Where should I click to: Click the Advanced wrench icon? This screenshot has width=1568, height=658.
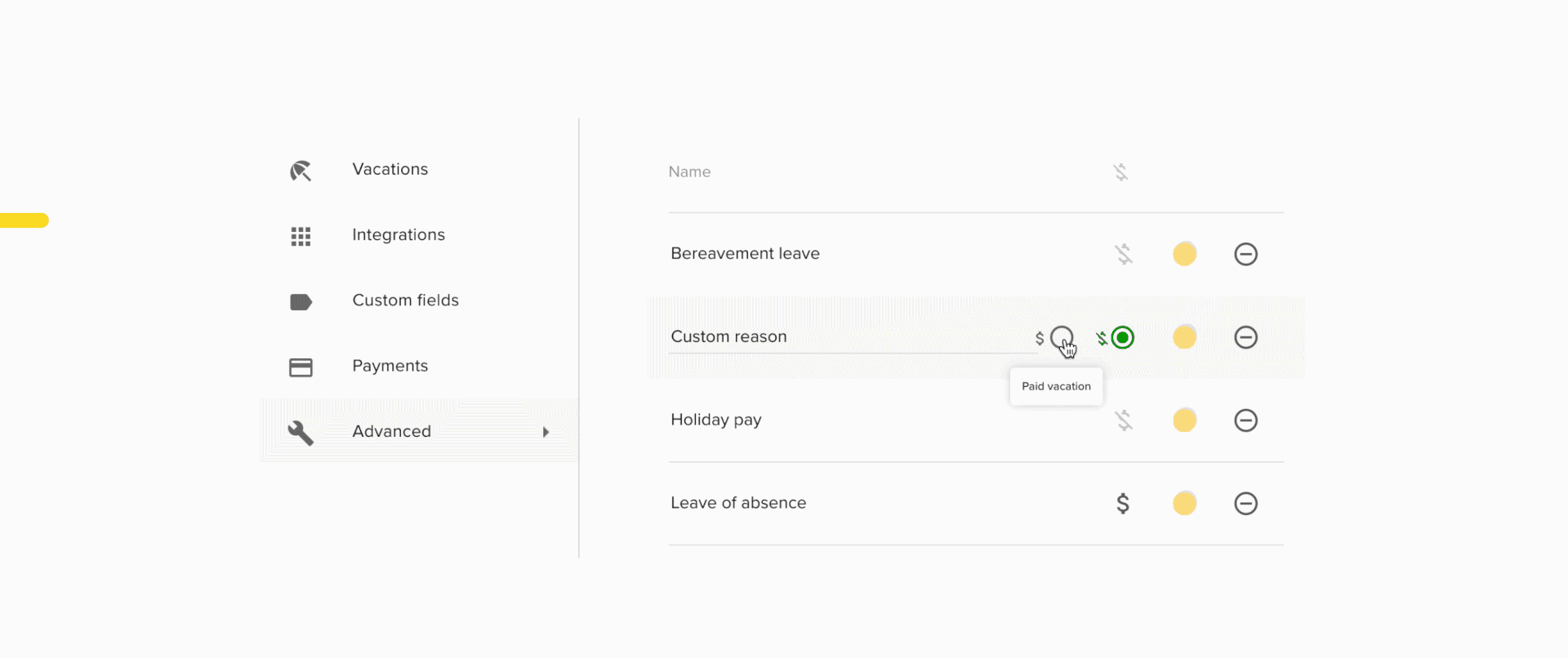coord(301,433)
